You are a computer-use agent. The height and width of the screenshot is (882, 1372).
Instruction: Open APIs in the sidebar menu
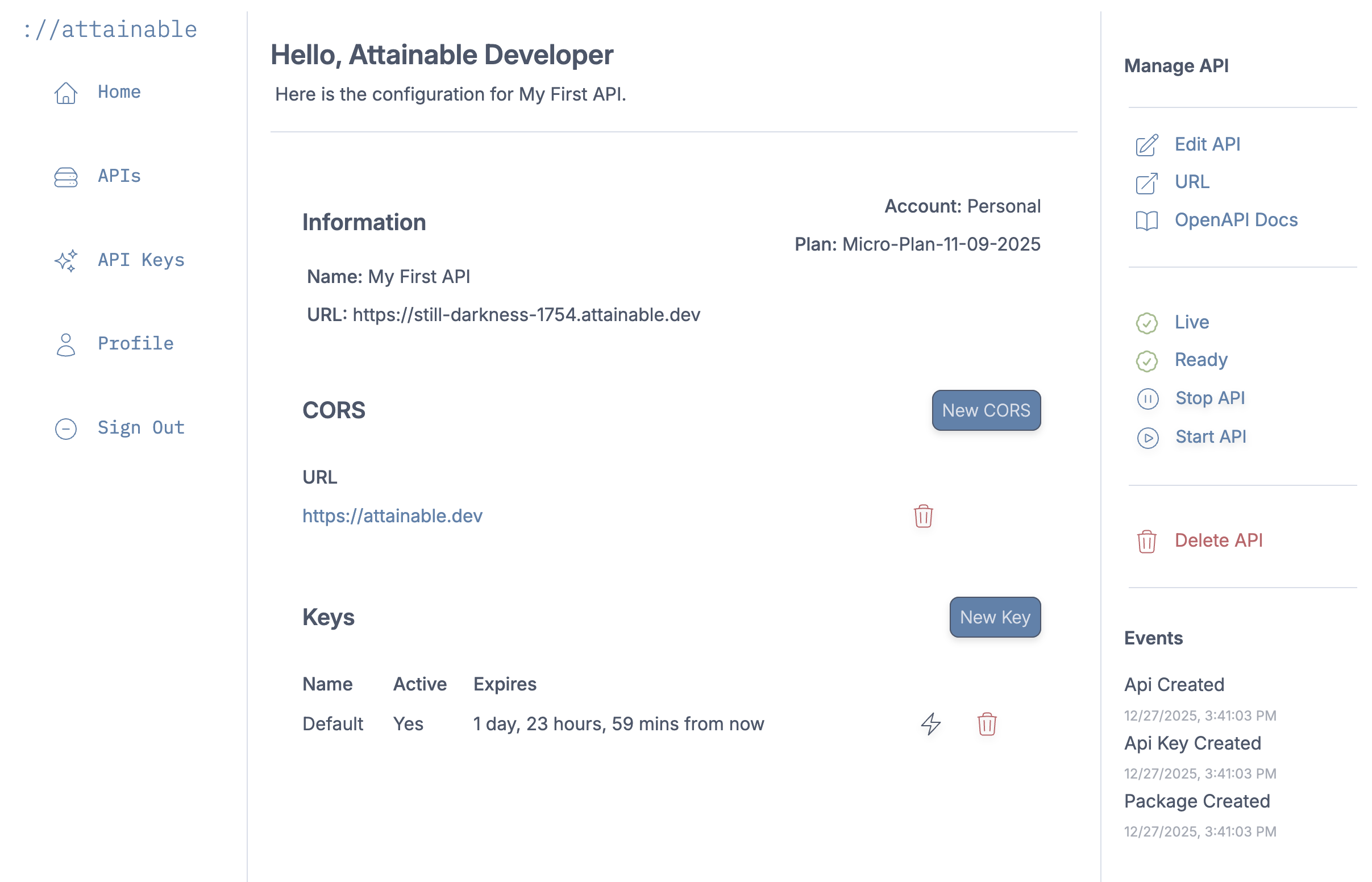click(119, 176)
